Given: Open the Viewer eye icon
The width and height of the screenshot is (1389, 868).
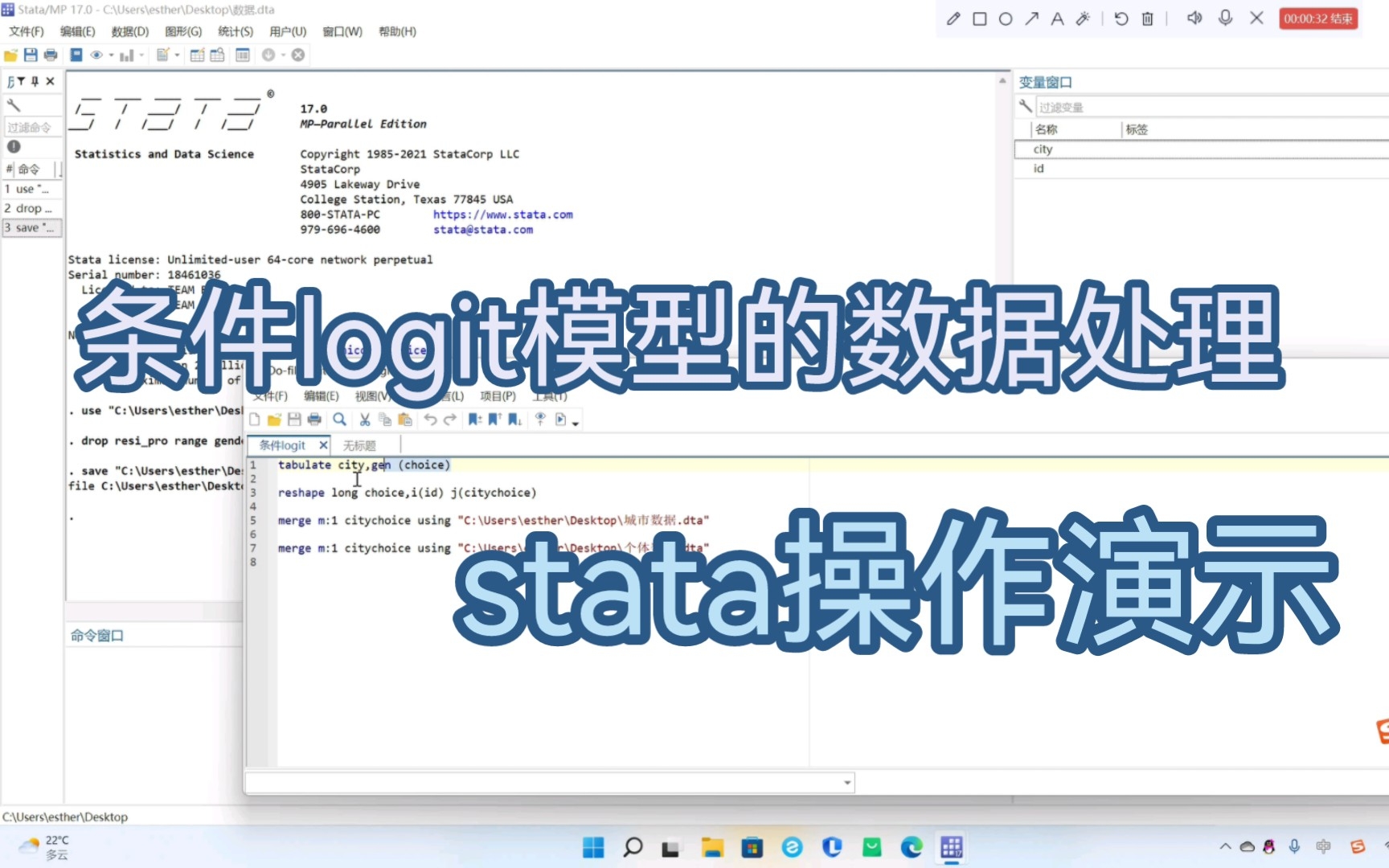Looking at the screenshot, I should pos(96,55).
